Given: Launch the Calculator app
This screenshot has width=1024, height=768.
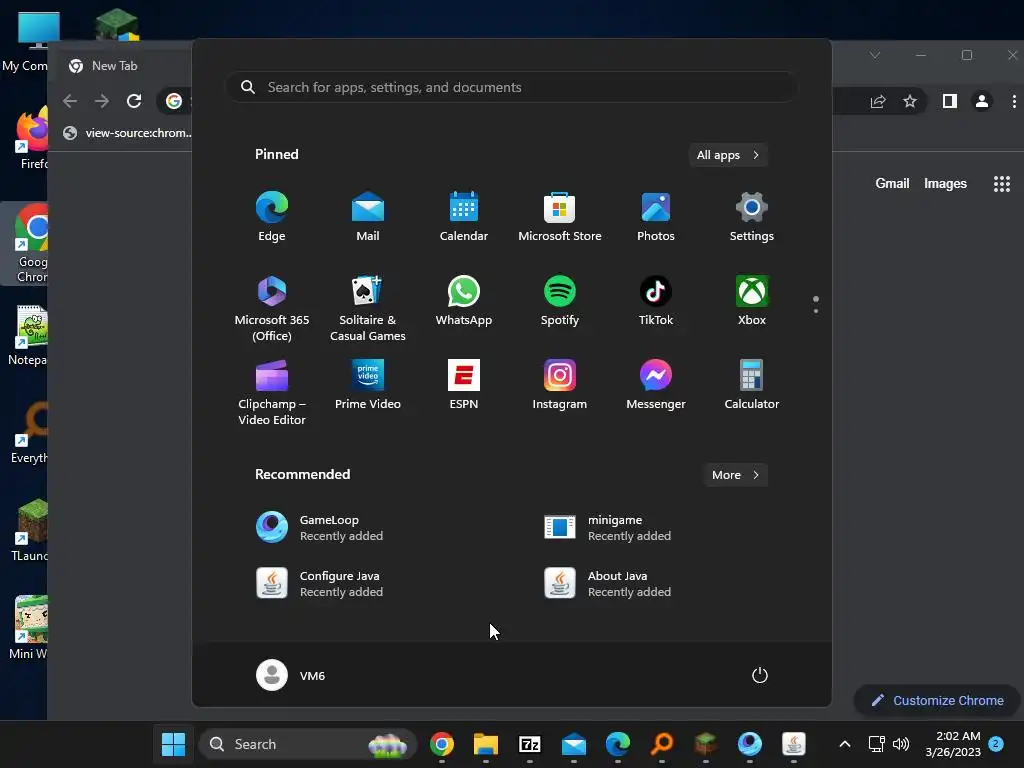Looking at the screenshot, I should pos(752,385).
